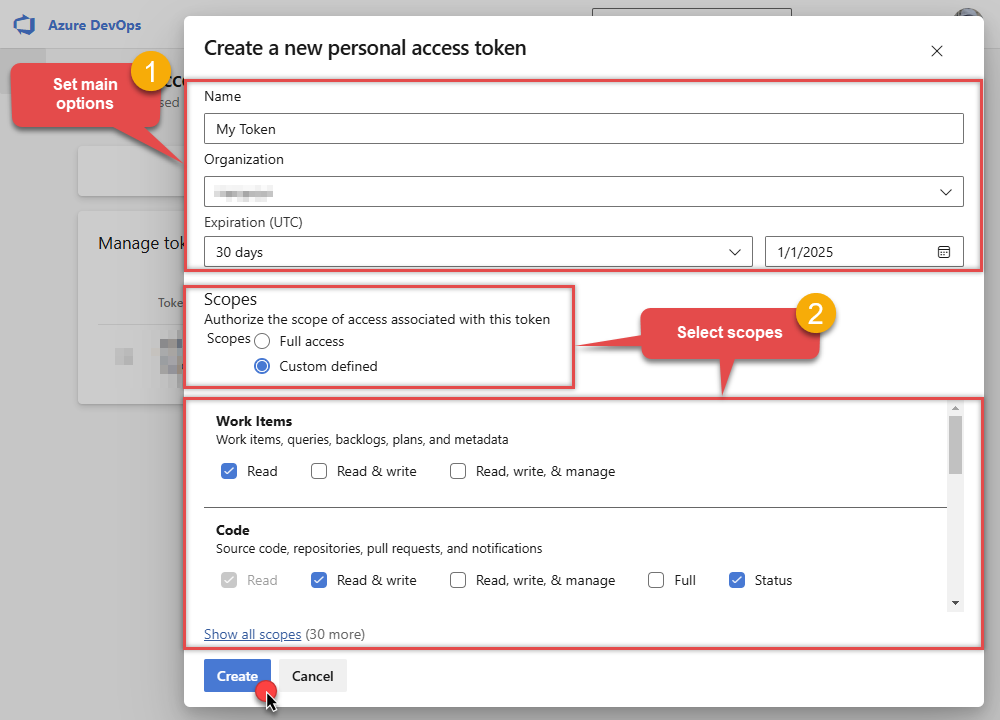This screenshot has width=1000, height=720.
Task: Click the scopes list scrollbar thumb
Action: pyautogui.click(x=955, y=445)
